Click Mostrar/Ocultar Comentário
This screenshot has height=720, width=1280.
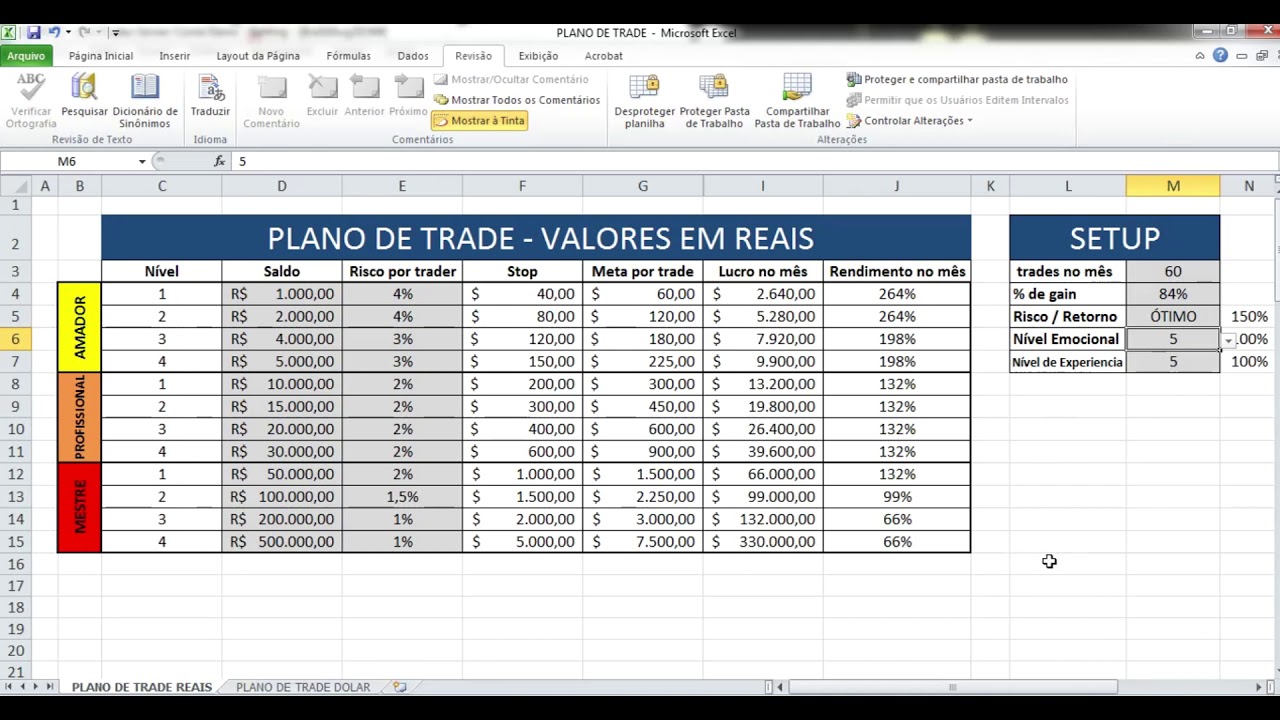pos(511,79)
